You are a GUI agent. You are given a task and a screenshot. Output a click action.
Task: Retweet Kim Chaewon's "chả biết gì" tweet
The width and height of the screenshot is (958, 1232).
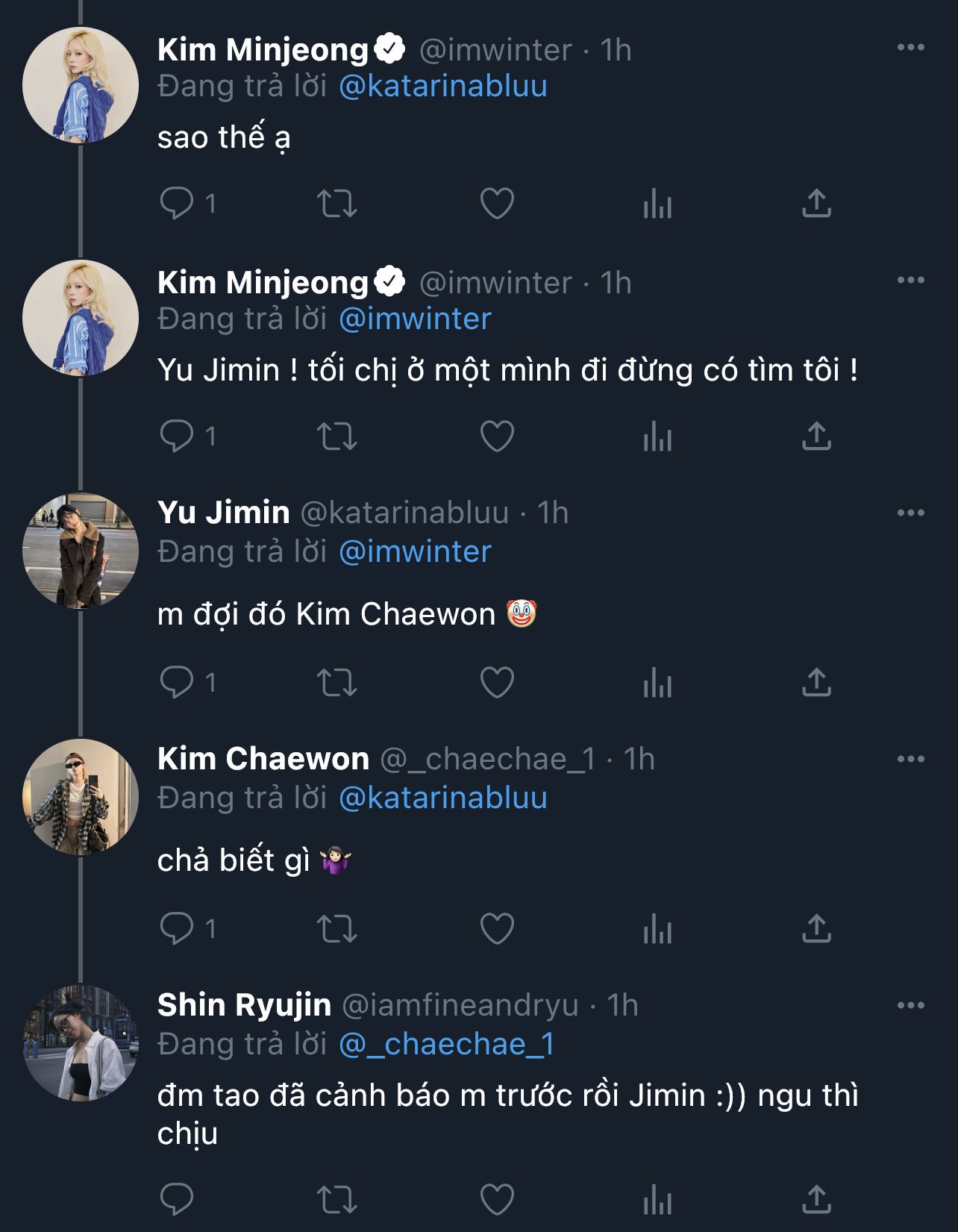pyautogui.click(x=337, y=929)
